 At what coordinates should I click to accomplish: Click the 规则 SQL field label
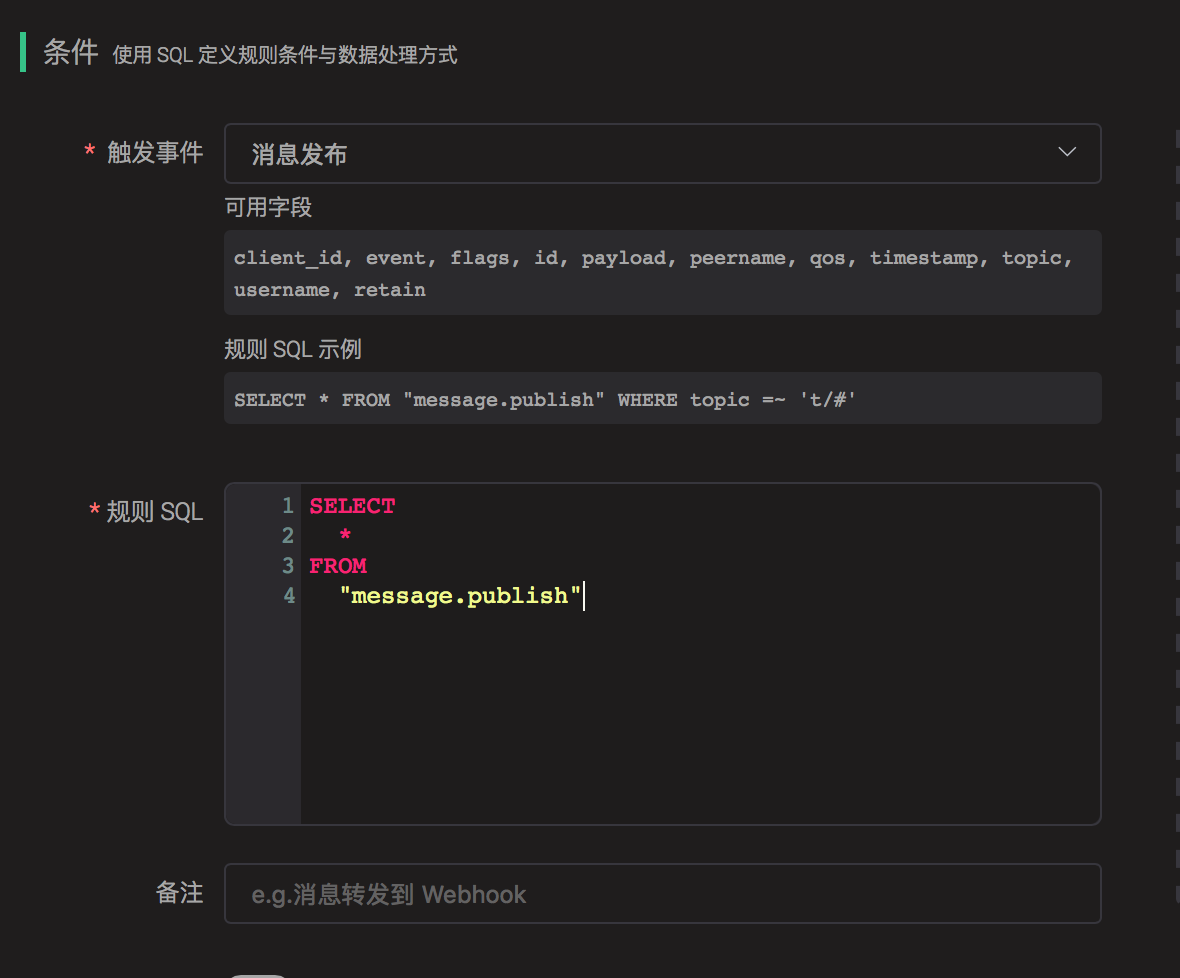(155, 512)
